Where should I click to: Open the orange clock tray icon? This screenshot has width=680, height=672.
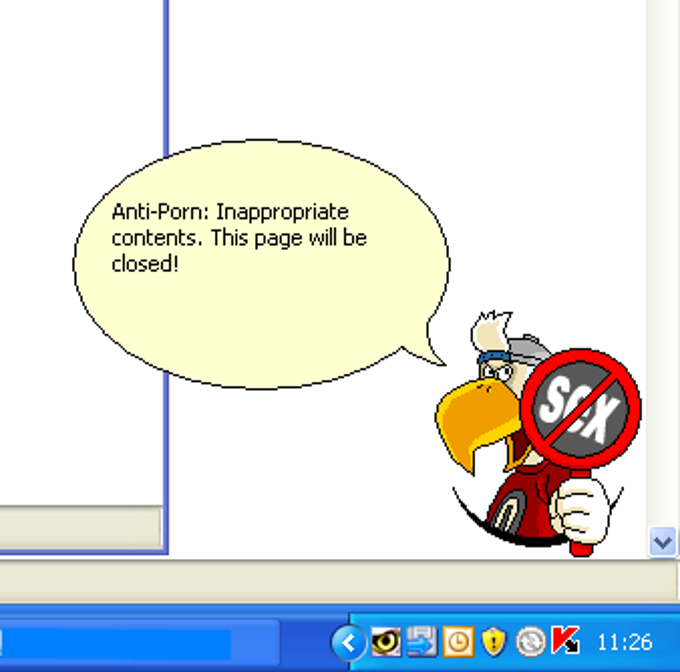pos(458,642)
